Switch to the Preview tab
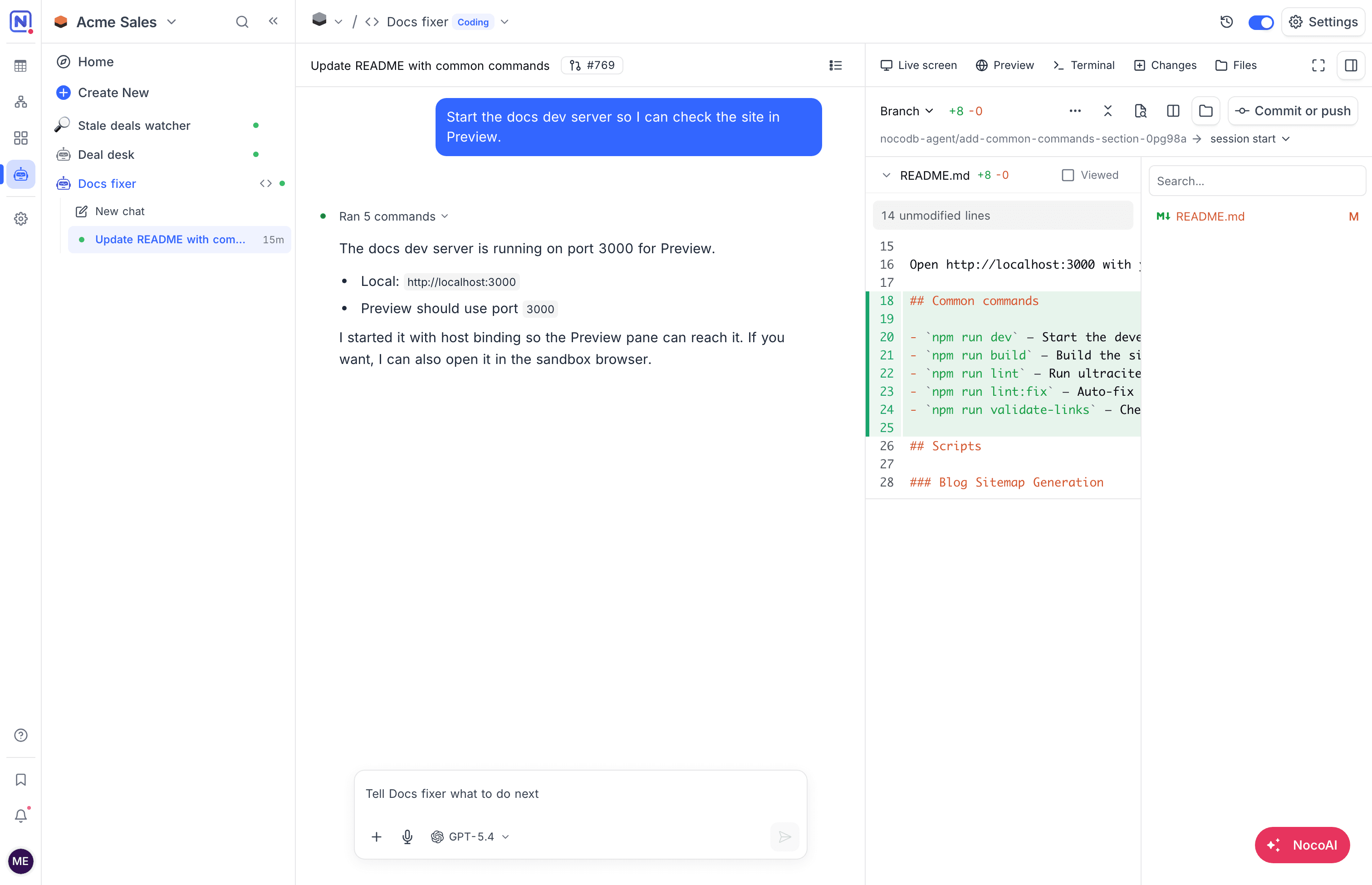The image size is (1372, 885). coord(1005,65)
